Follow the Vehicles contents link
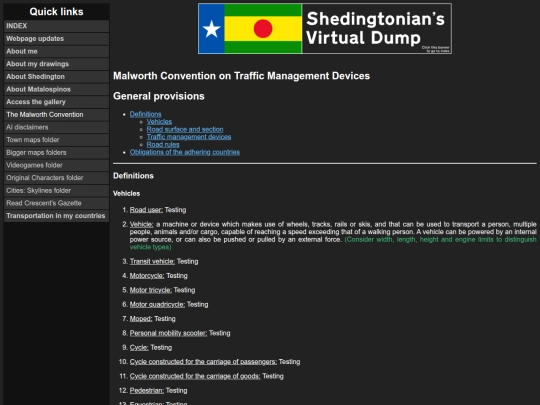Image resolution: width=540 pixels, height=405 pixels. pyautogui.click(x=159, y=122)
